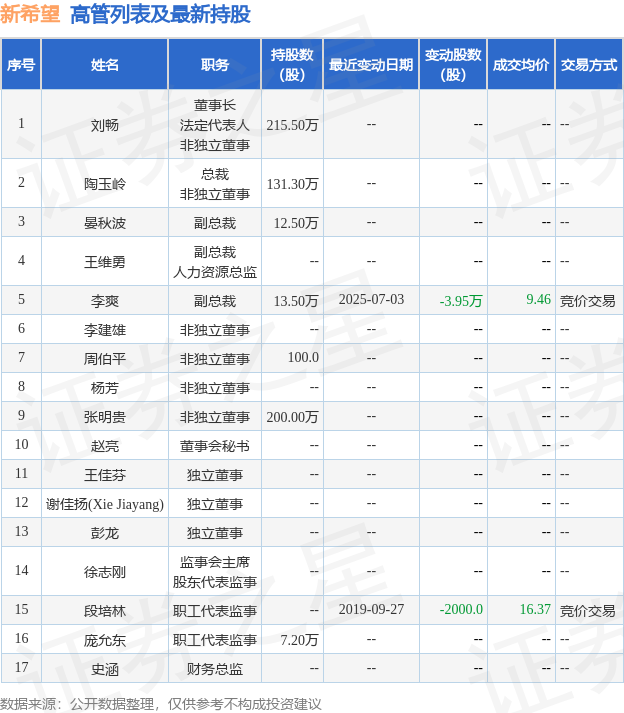Image resolution: width=624 pixels, height=713 pixels.
Task: Click the name 徐志刚
Action: [x=105, y=572]
